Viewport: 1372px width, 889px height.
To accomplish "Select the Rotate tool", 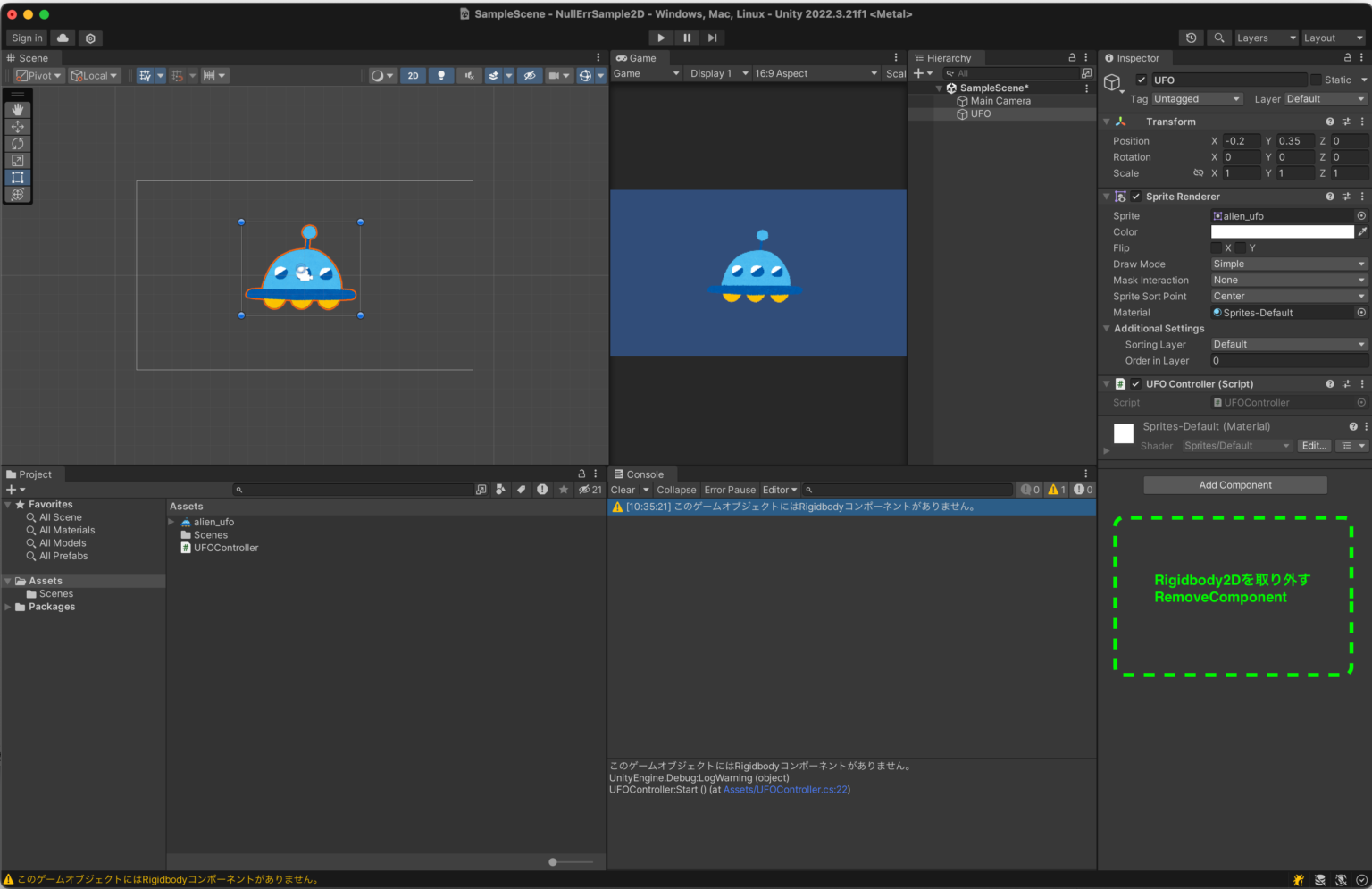I will pyautogui.click(x=18, y=143).
